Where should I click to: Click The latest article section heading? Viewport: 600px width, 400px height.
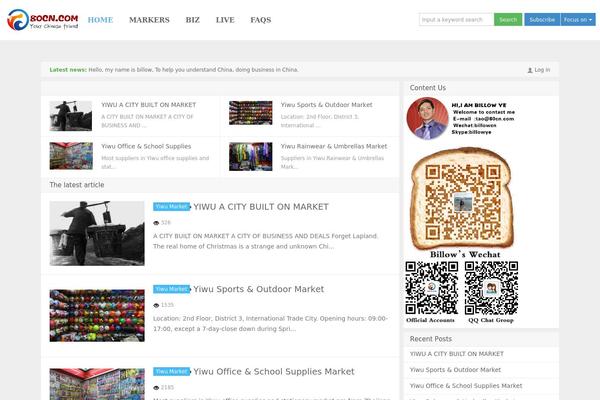coord(77,184)
